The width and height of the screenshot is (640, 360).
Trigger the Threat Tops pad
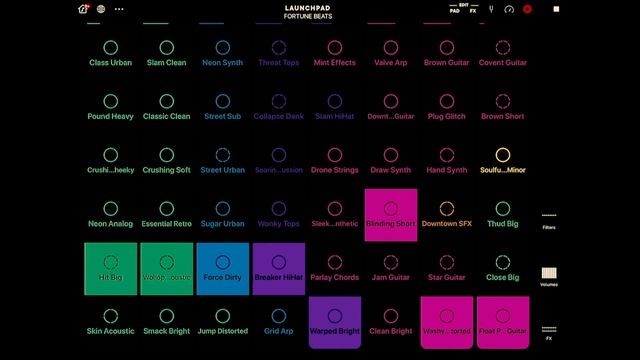coord(279,54)
